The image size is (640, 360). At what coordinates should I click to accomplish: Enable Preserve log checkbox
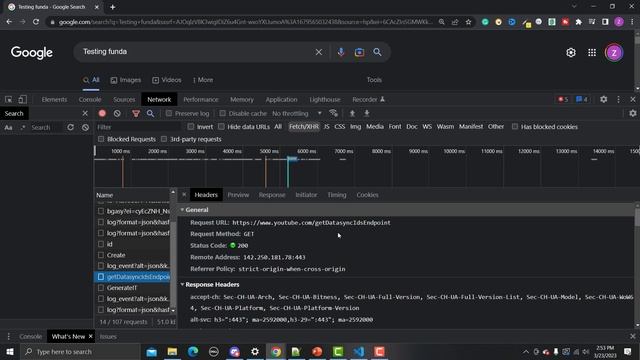point(169,113)
